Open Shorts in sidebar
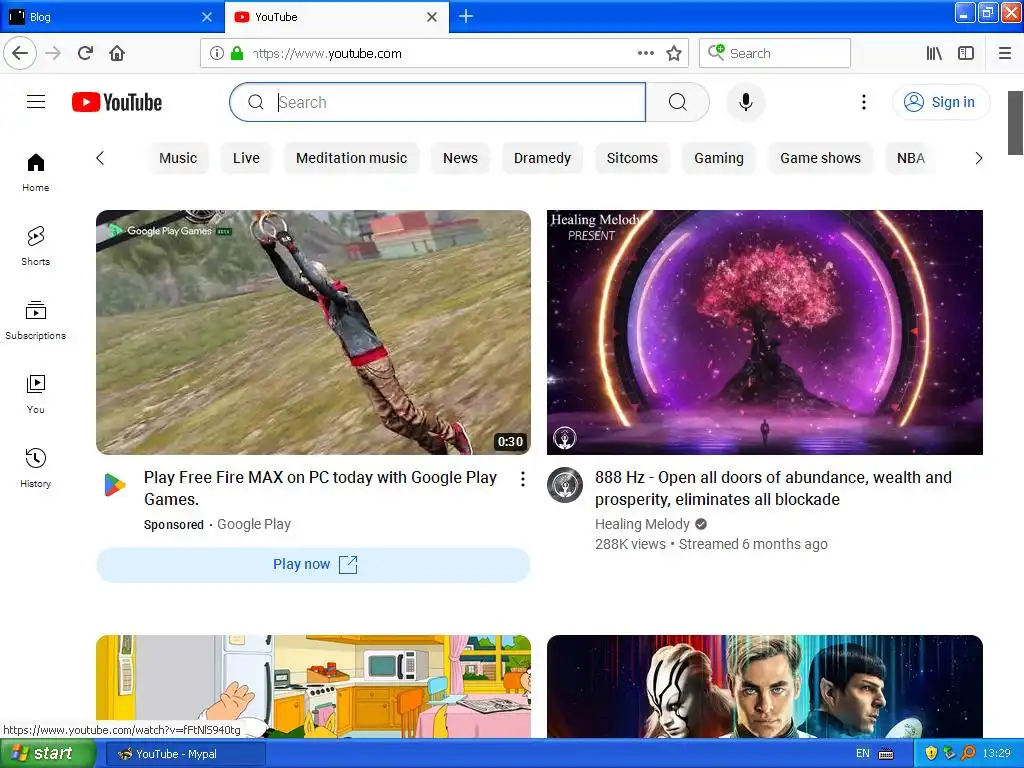 (x=36, y=246)
